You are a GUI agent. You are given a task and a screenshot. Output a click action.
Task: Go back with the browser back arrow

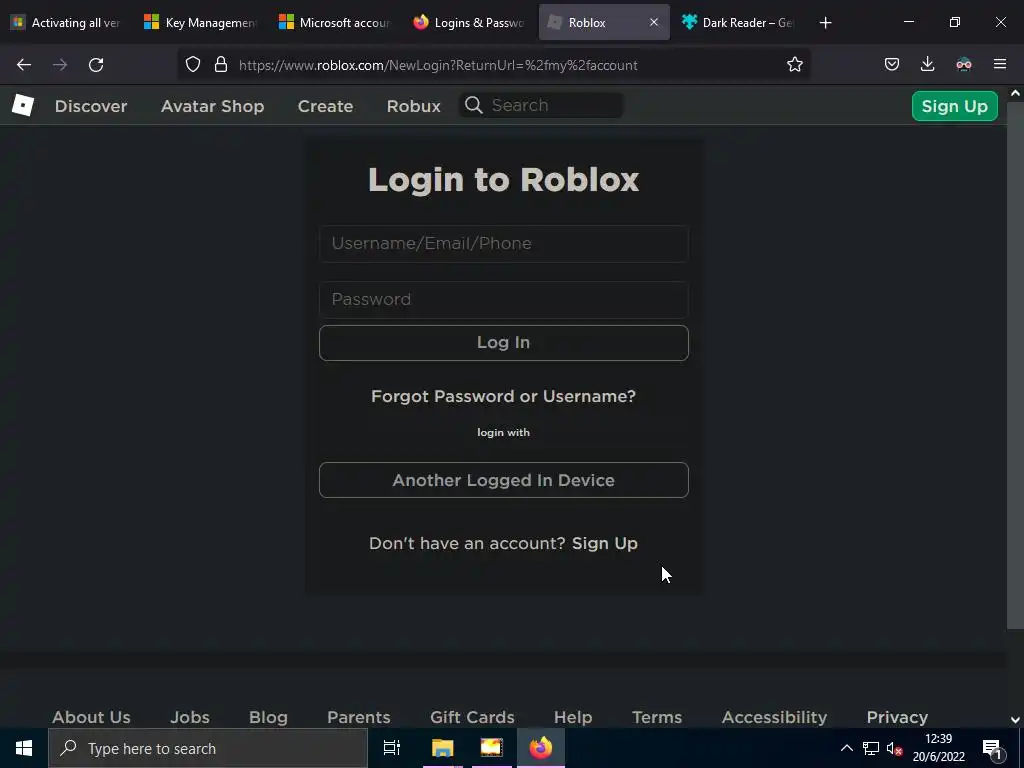coord(24,65)
